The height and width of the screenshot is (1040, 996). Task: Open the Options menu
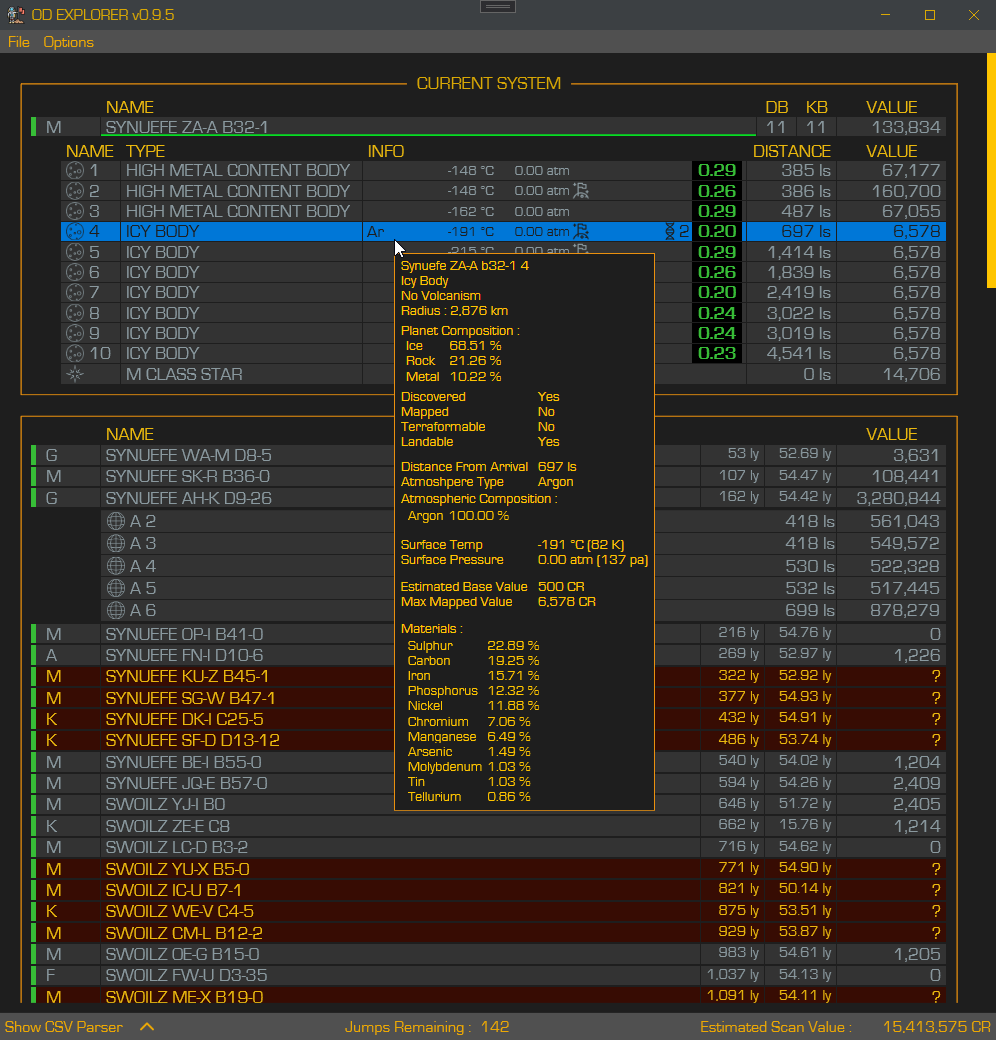pyautogui.click(x=68, y=42)
